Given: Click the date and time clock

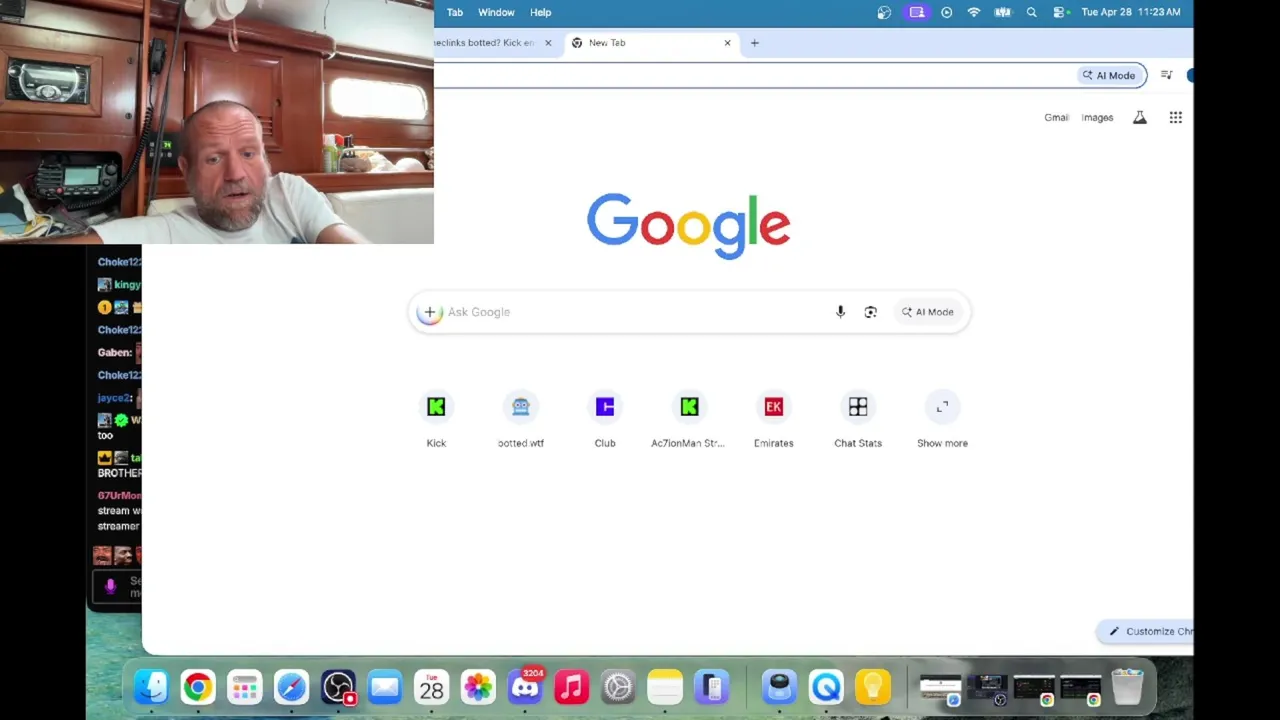Looking at the screenshot, I should [1131, 12].
